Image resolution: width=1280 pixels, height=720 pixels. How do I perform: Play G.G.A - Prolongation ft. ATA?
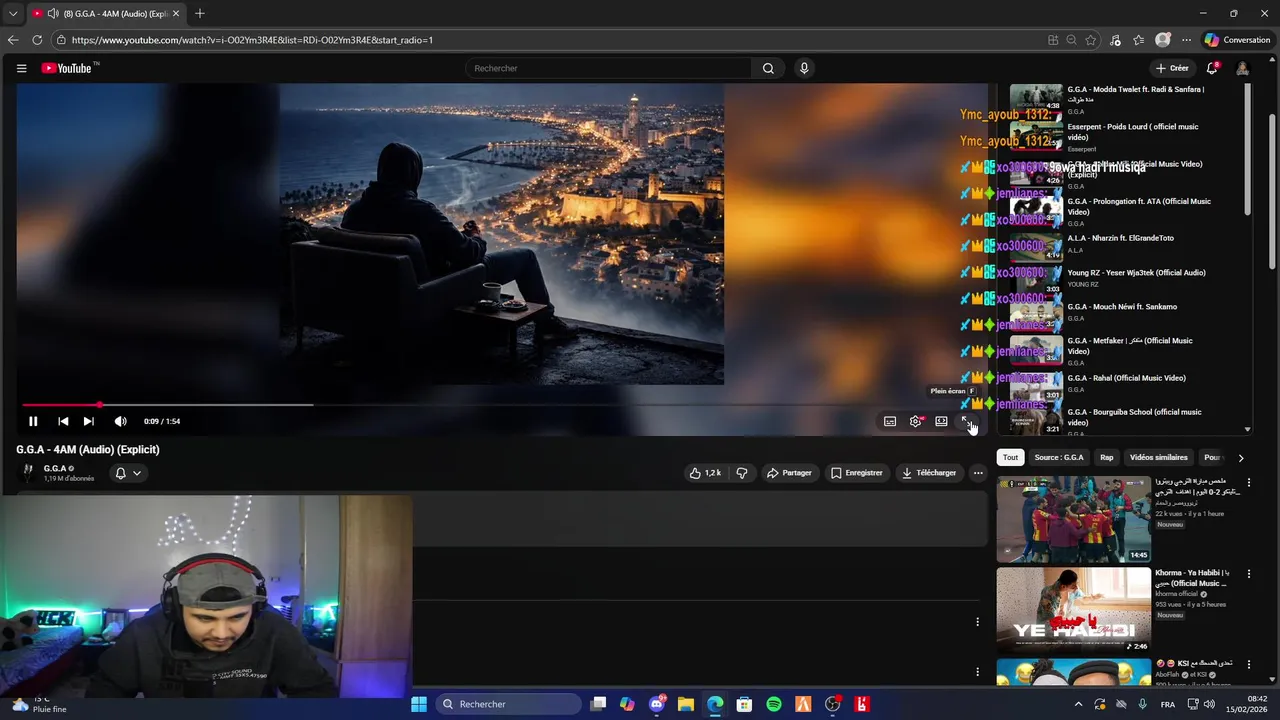pyautogui.click(x=1125, y=211)
